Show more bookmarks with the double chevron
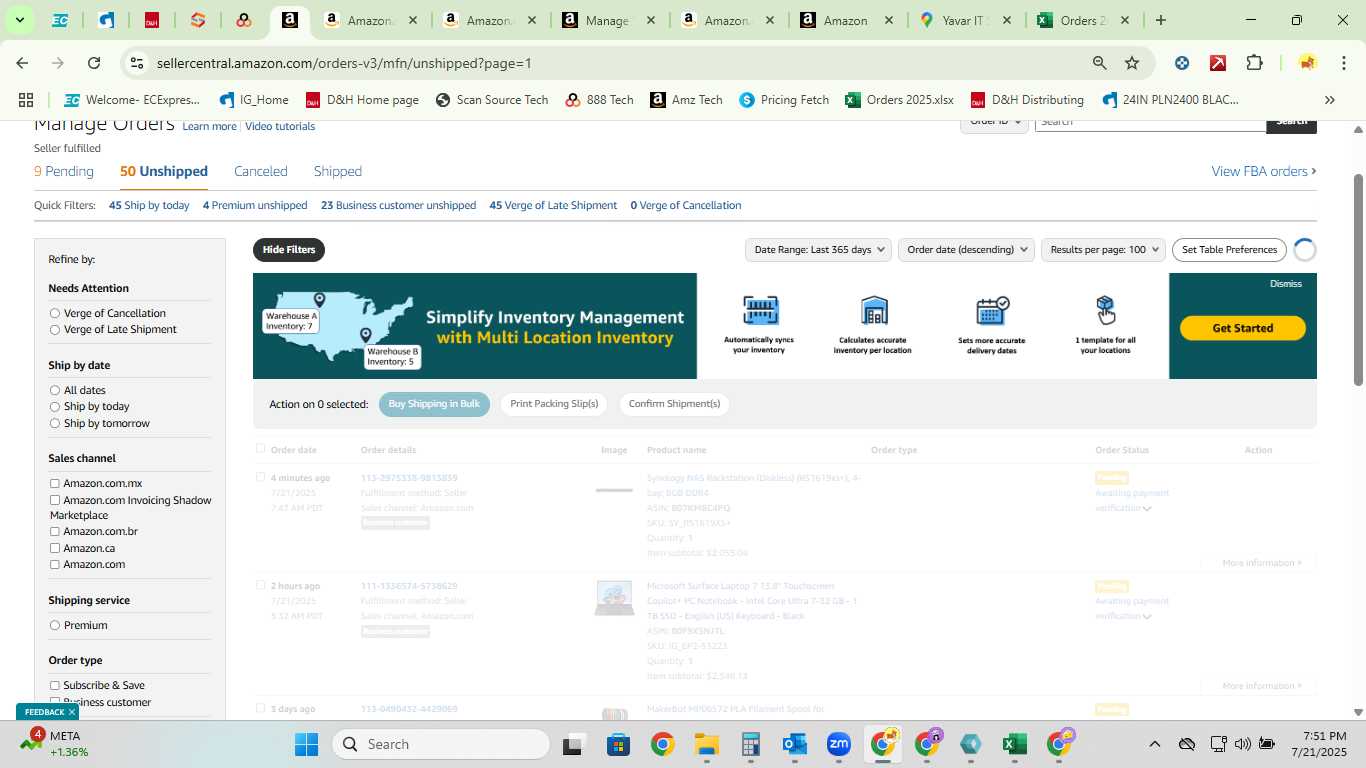 1330,100
